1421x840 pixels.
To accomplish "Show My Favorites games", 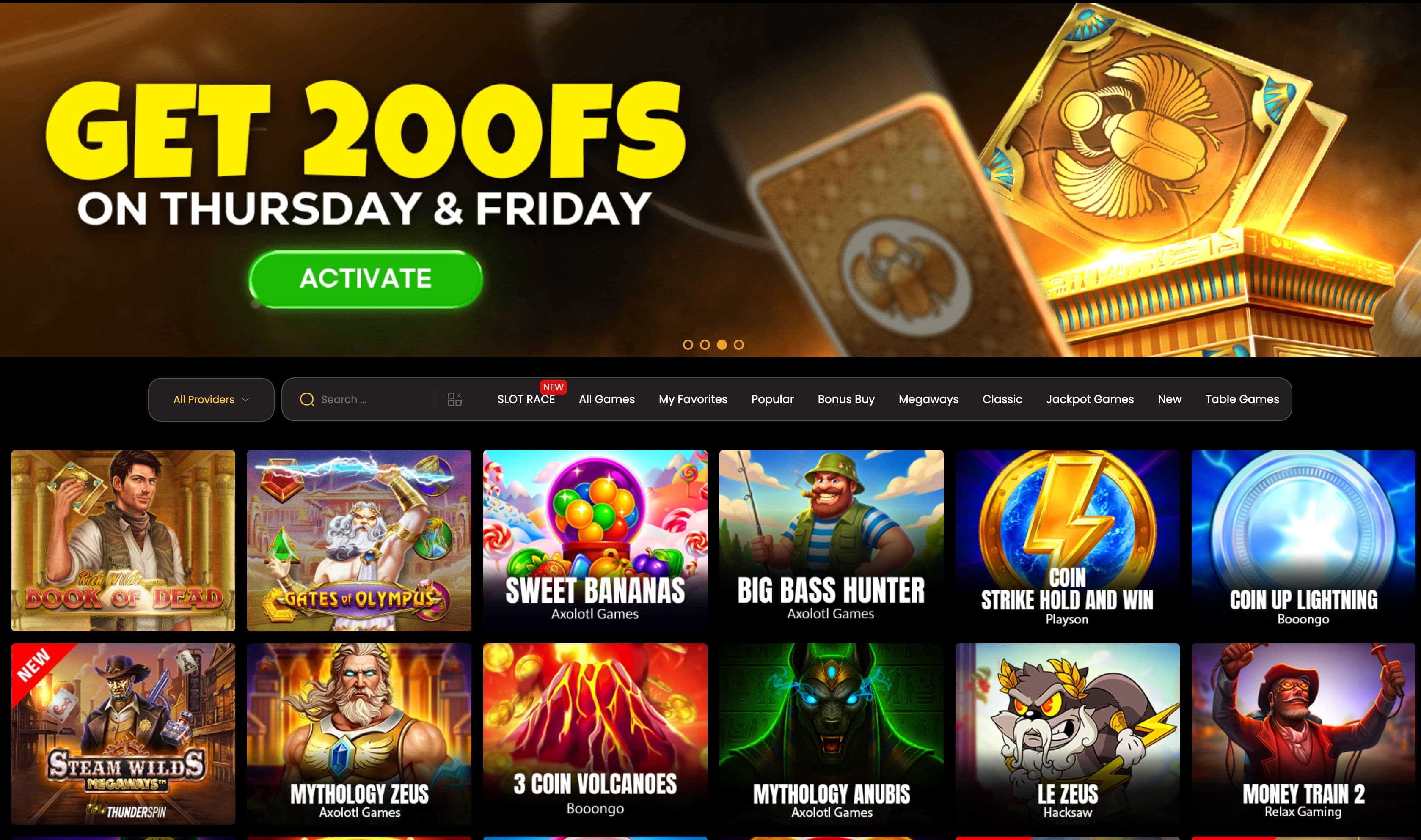I will click(x=693, y=399).
